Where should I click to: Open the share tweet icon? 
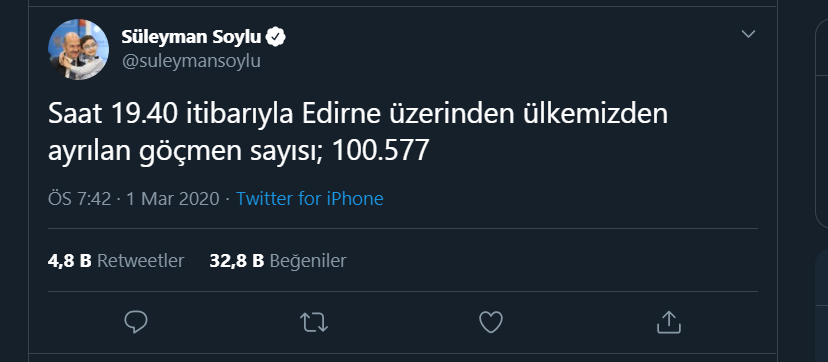pyautogui.click(x=669, y=322)
